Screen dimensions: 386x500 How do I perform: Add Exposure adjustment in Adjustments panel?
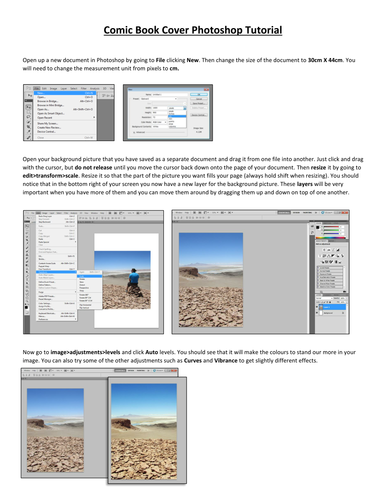pos(338,250)
